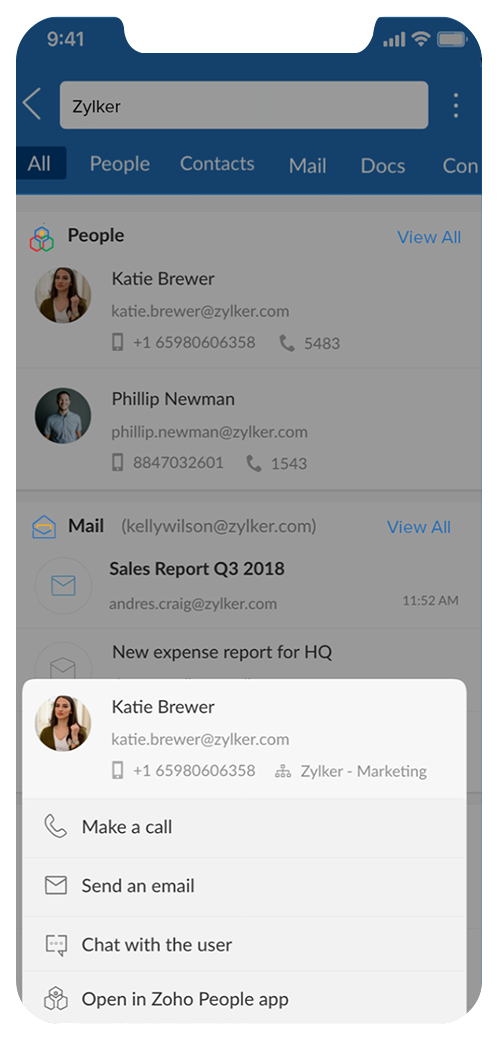The width and height of the screenshot is (500, 1042).
Task: Open the Docs tab
Action: point(383,165)
